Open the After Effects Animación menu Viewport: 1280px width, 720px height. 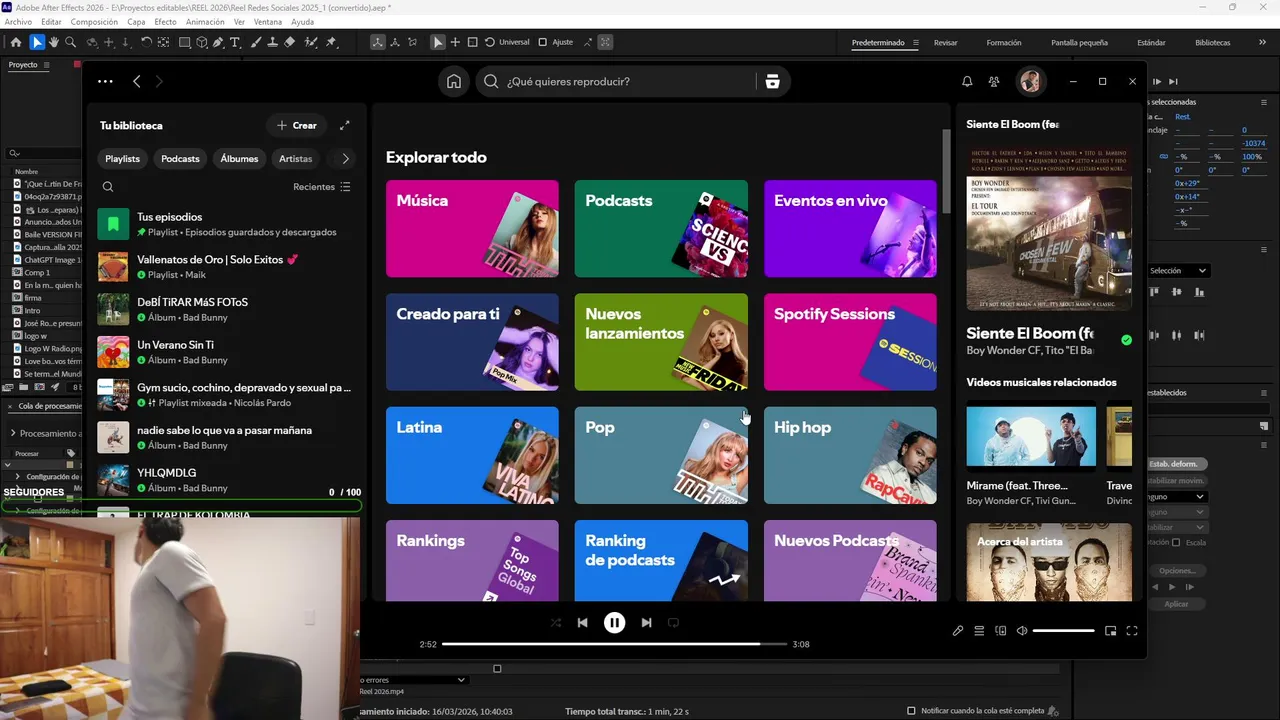tap(205, 22)
